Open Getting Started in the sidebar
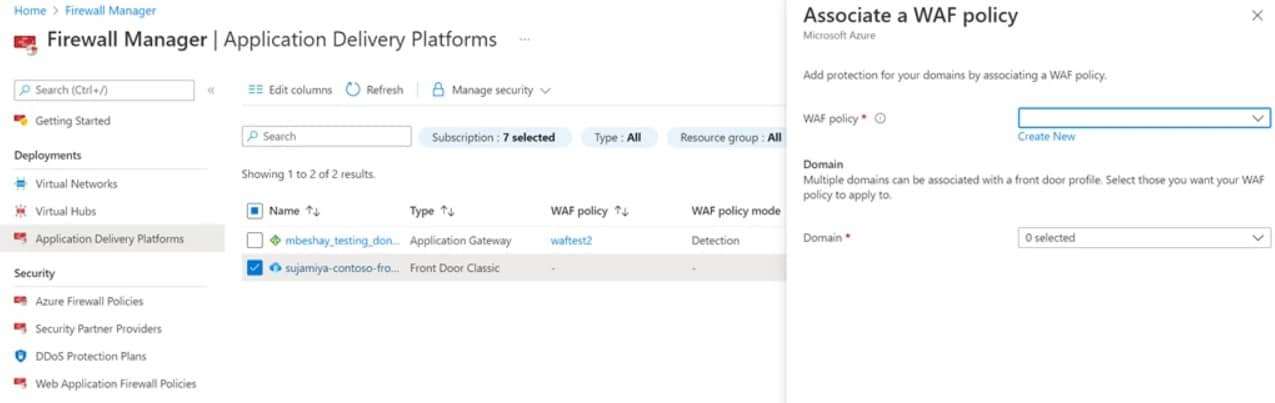1275x403 pixels. (73, 121)
